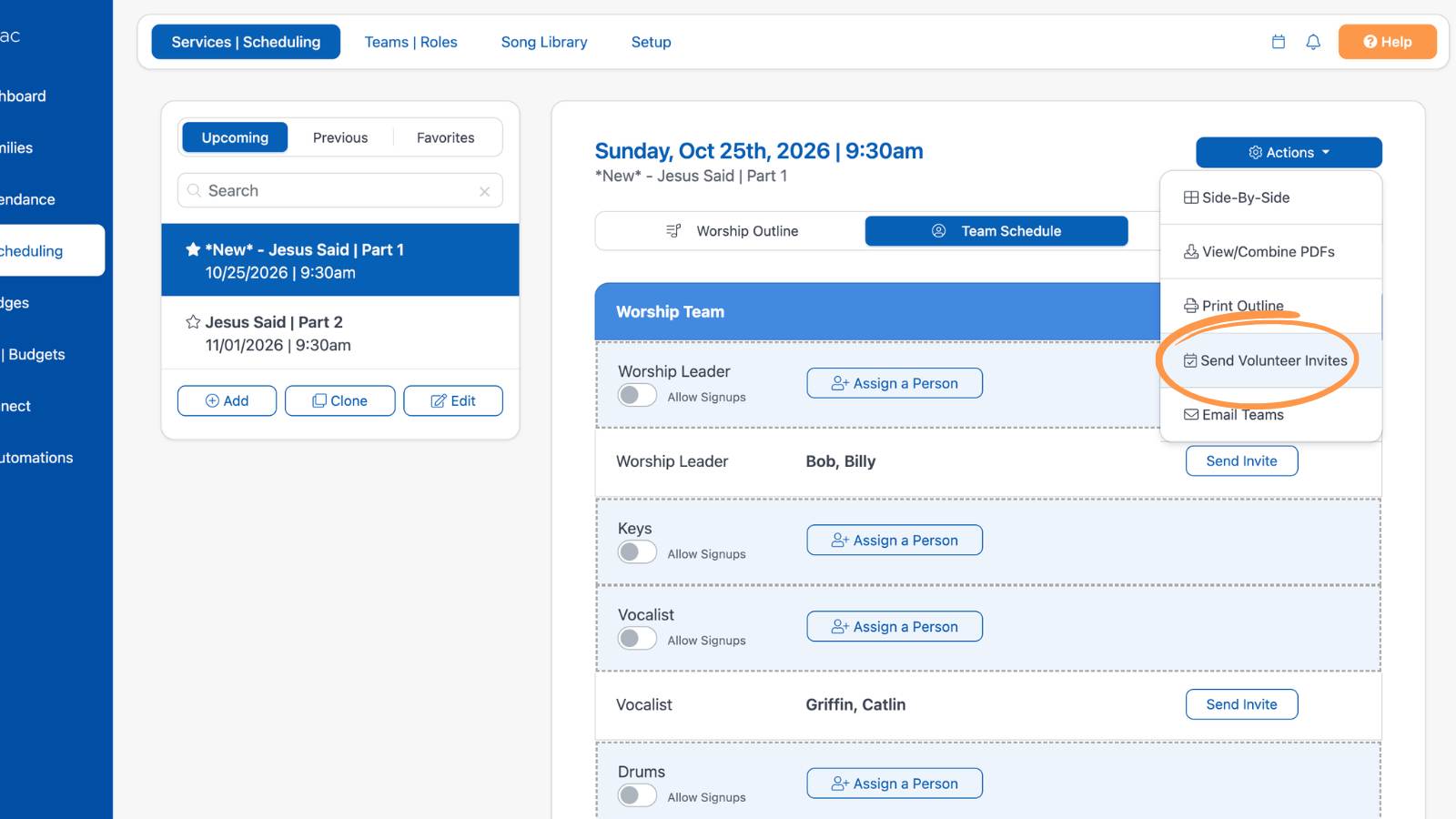Toggle Allow Signups for Vocalist
The width and height of the screenshot is (1456, 819).
click(x=637, y=639)
